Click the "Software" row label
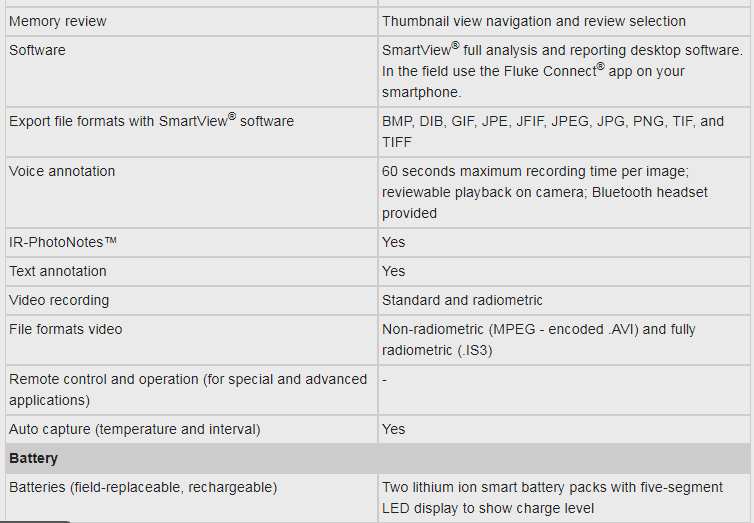 click(x=38, y=50)
